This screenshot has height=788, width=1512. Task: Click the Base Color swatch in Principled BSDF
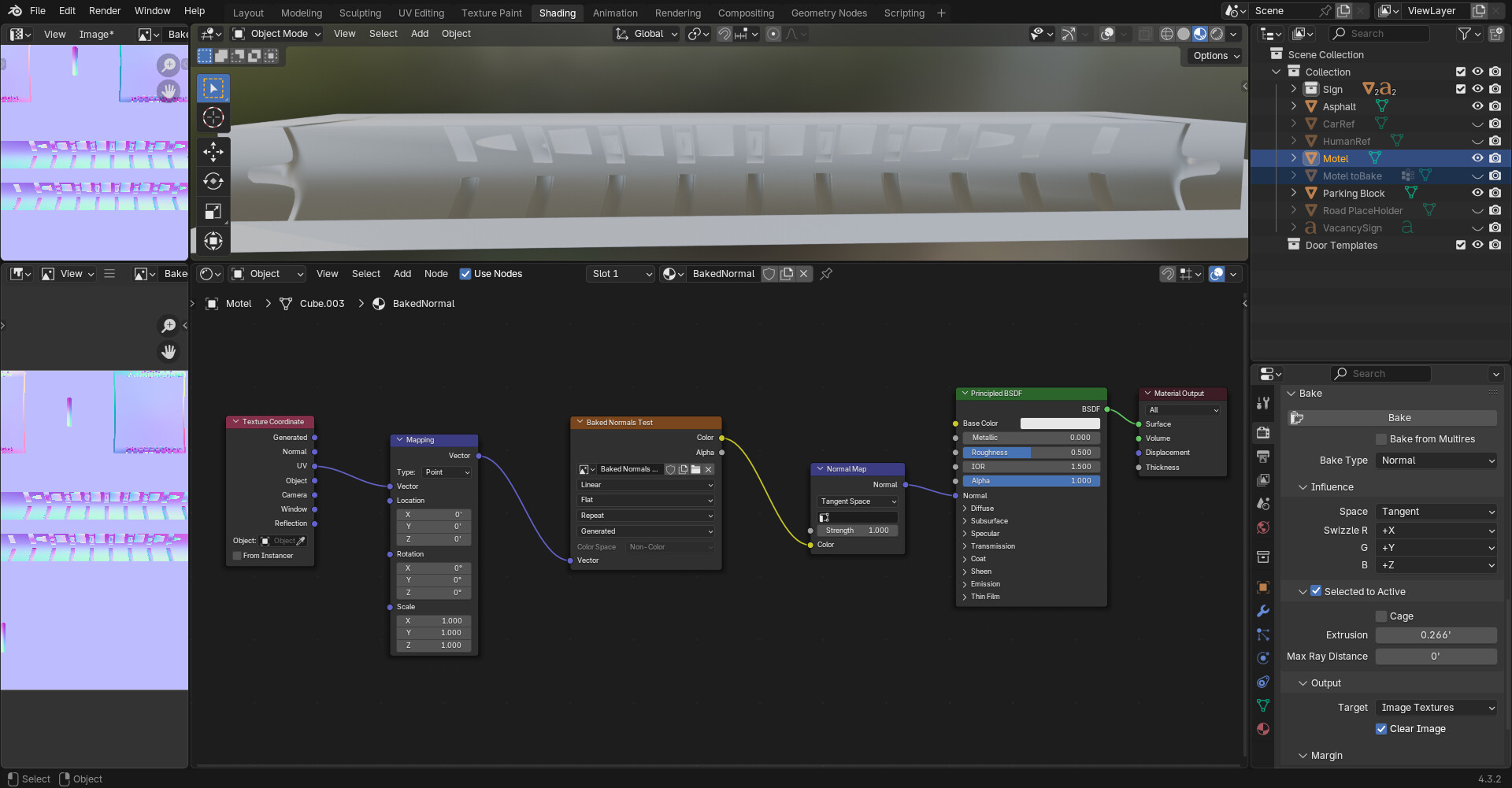[1060, 423]
